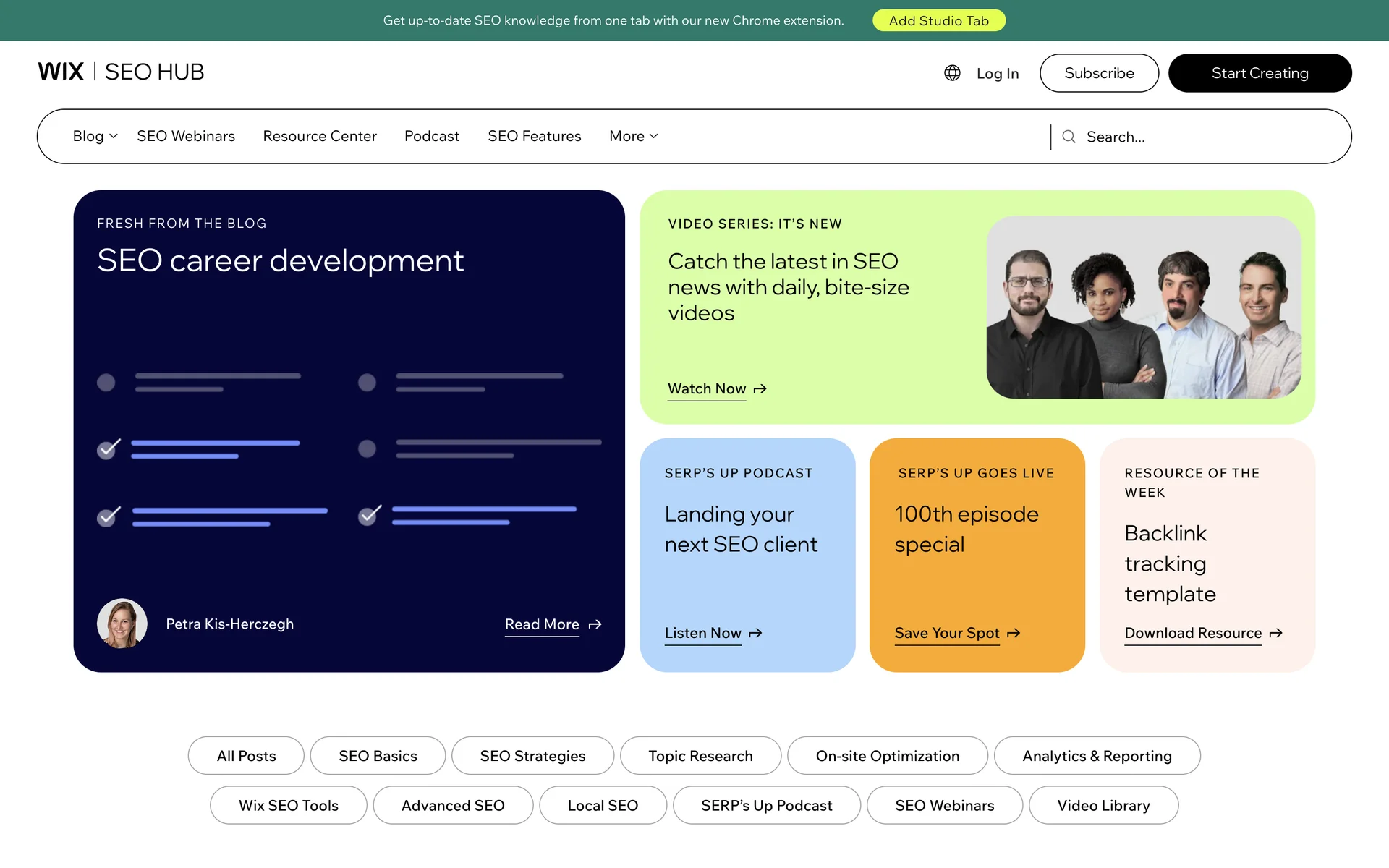Click the arrow next to Save Your Spot
Screen dimensions: 1389x868
coord(1014,634)
